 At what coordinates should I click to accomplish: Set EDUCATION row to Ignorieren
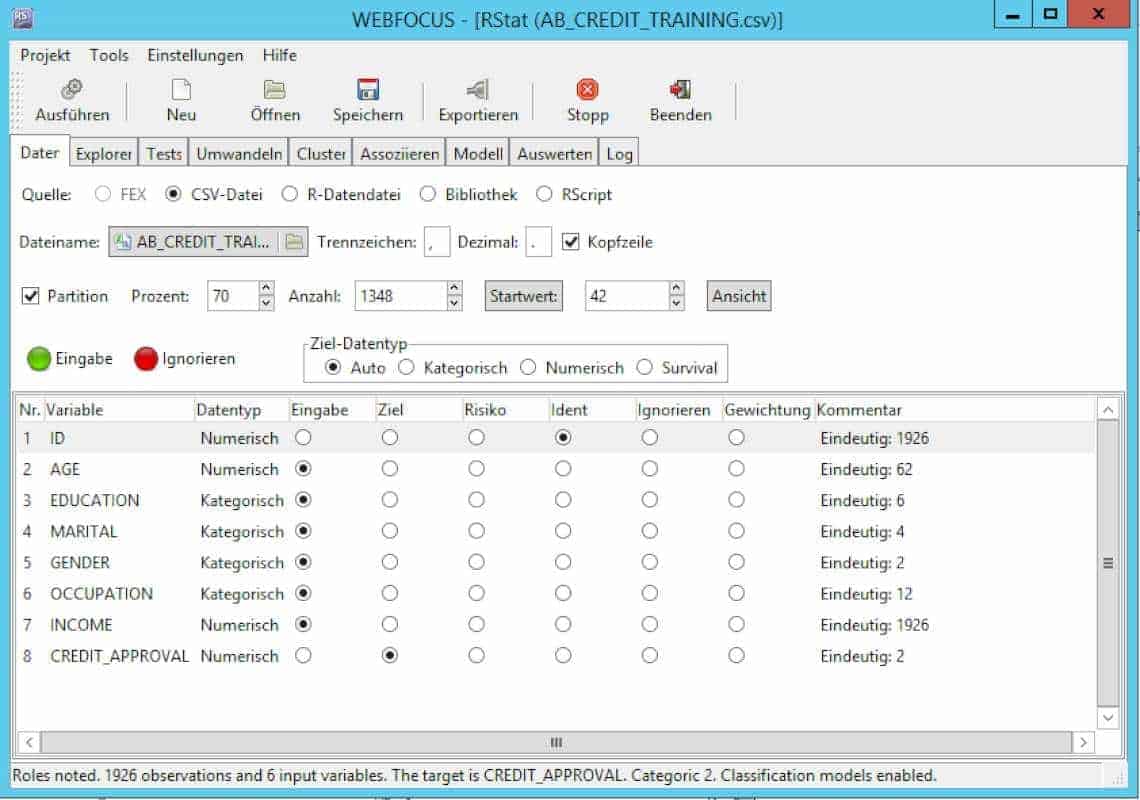(649, 500)
